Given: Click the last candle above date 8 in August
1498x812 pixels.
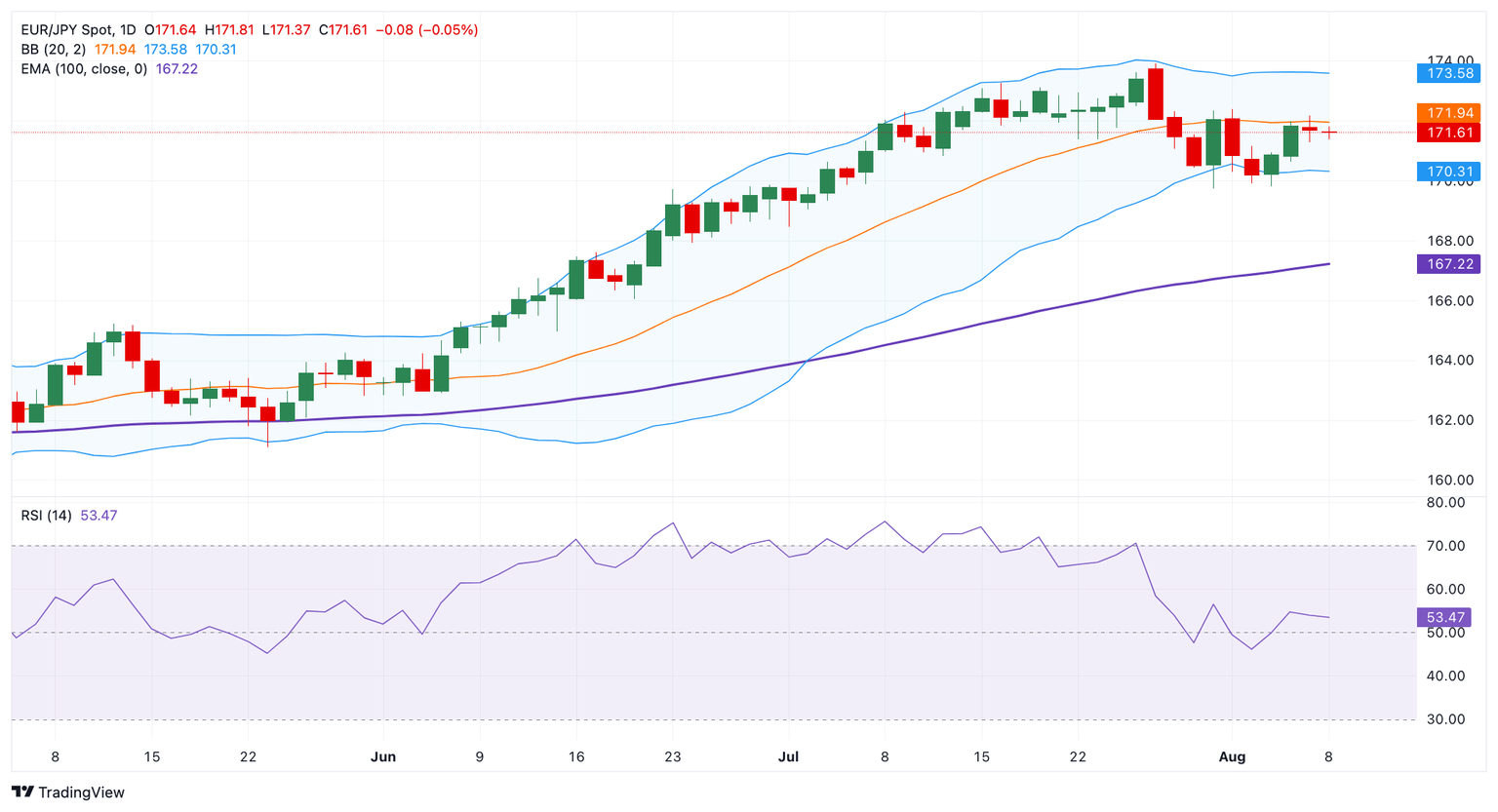Looking at the screenshot, I should pos(1328,132).
